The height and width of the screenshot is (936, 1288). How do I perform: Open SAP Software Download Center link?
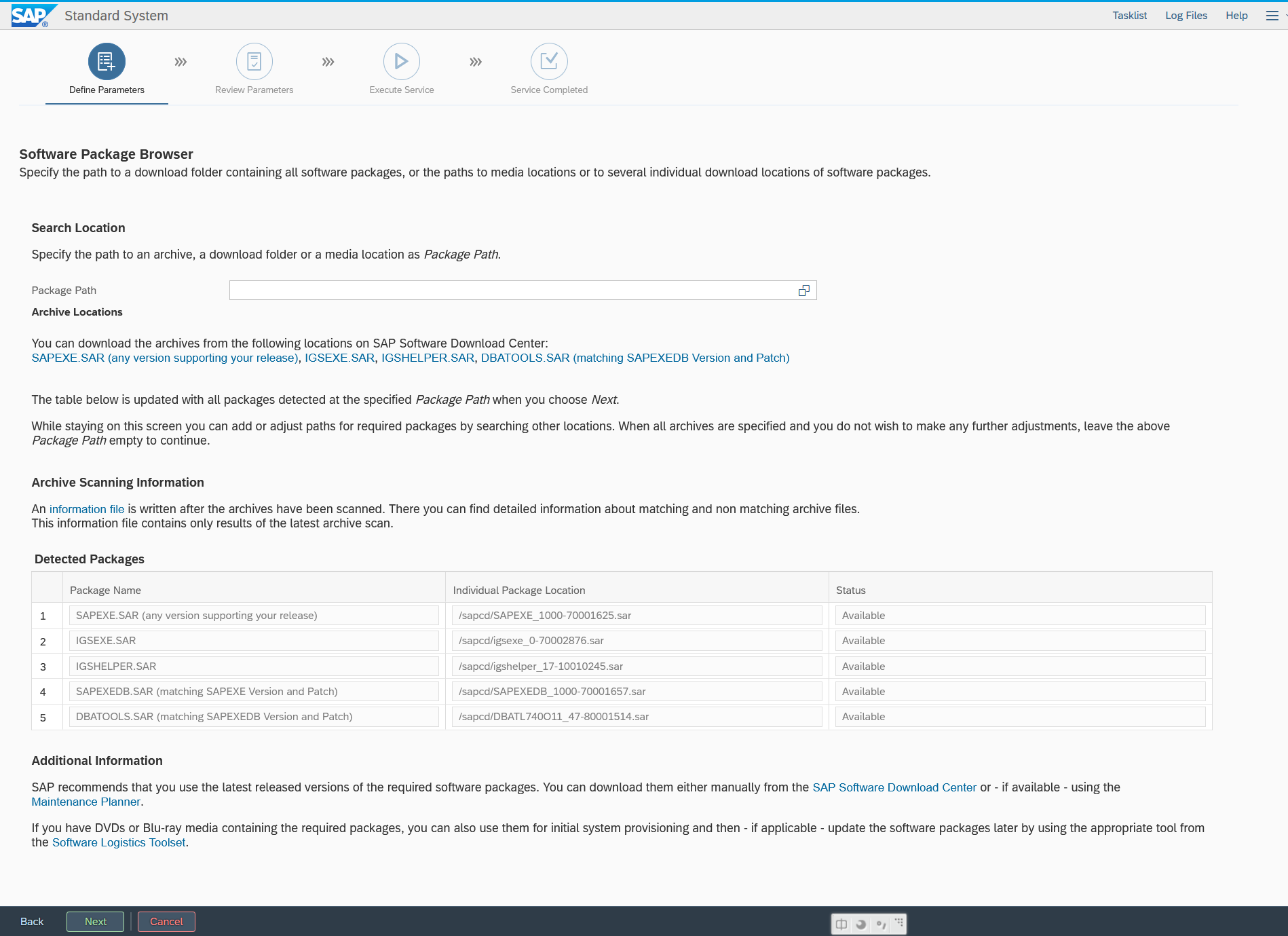tap(894, 787)
